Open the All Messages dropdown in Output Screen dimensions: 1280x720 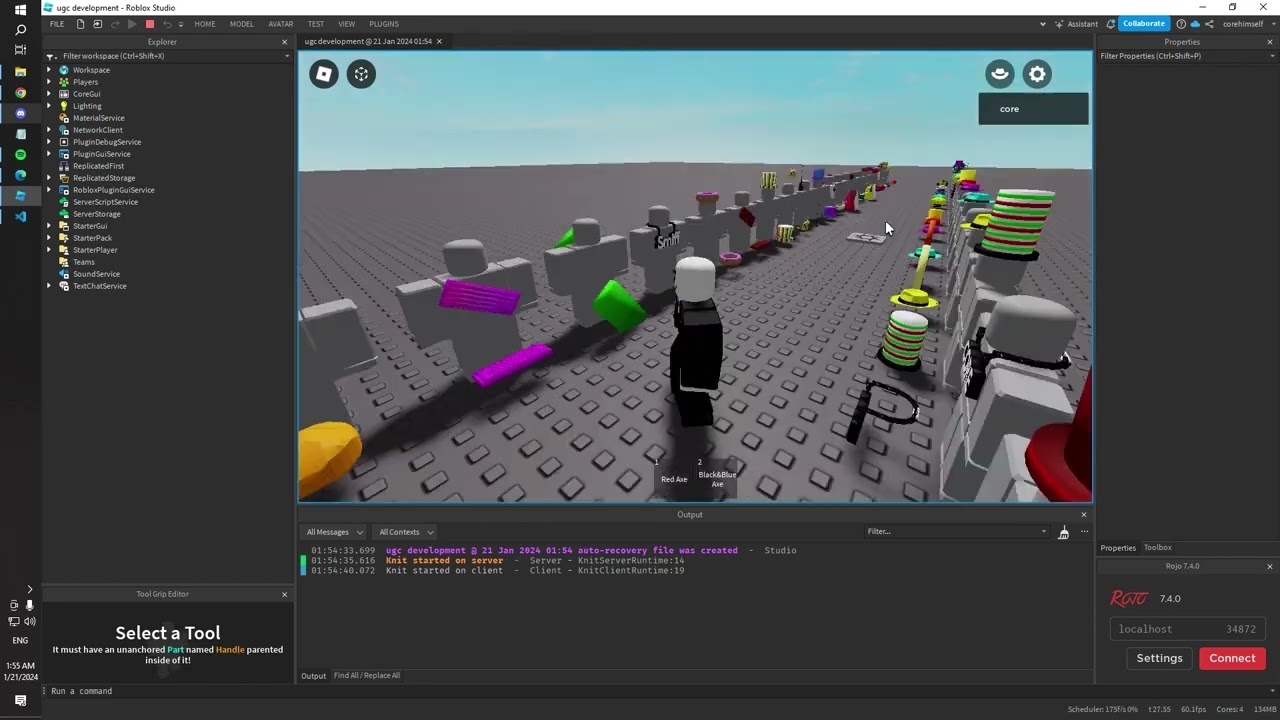(x=335, y=532)
